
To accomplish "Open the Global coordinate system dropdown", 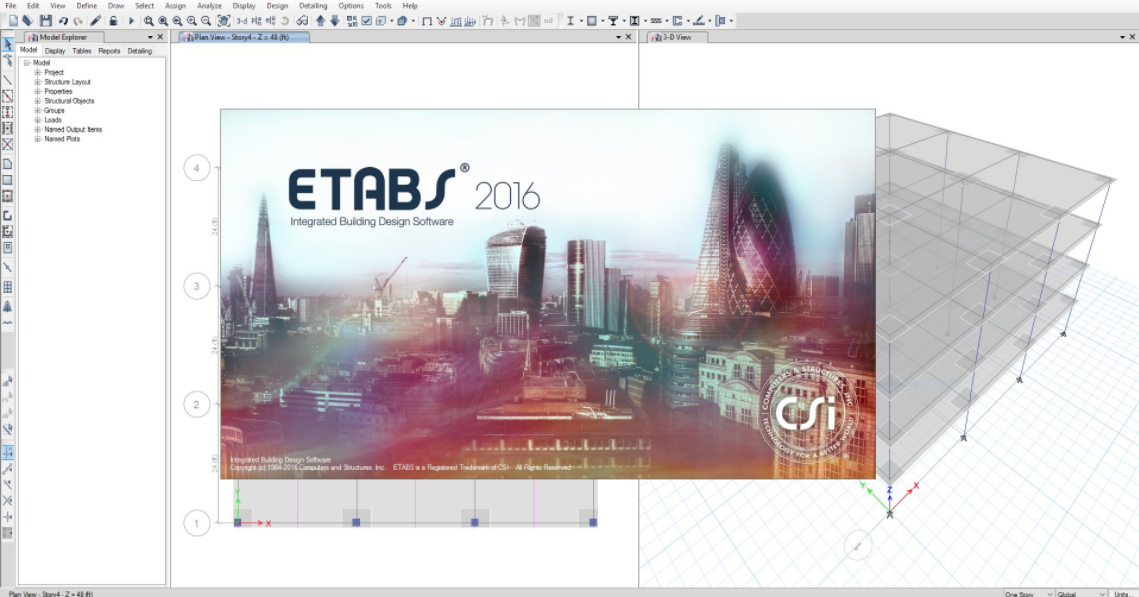I will 1082,593.
